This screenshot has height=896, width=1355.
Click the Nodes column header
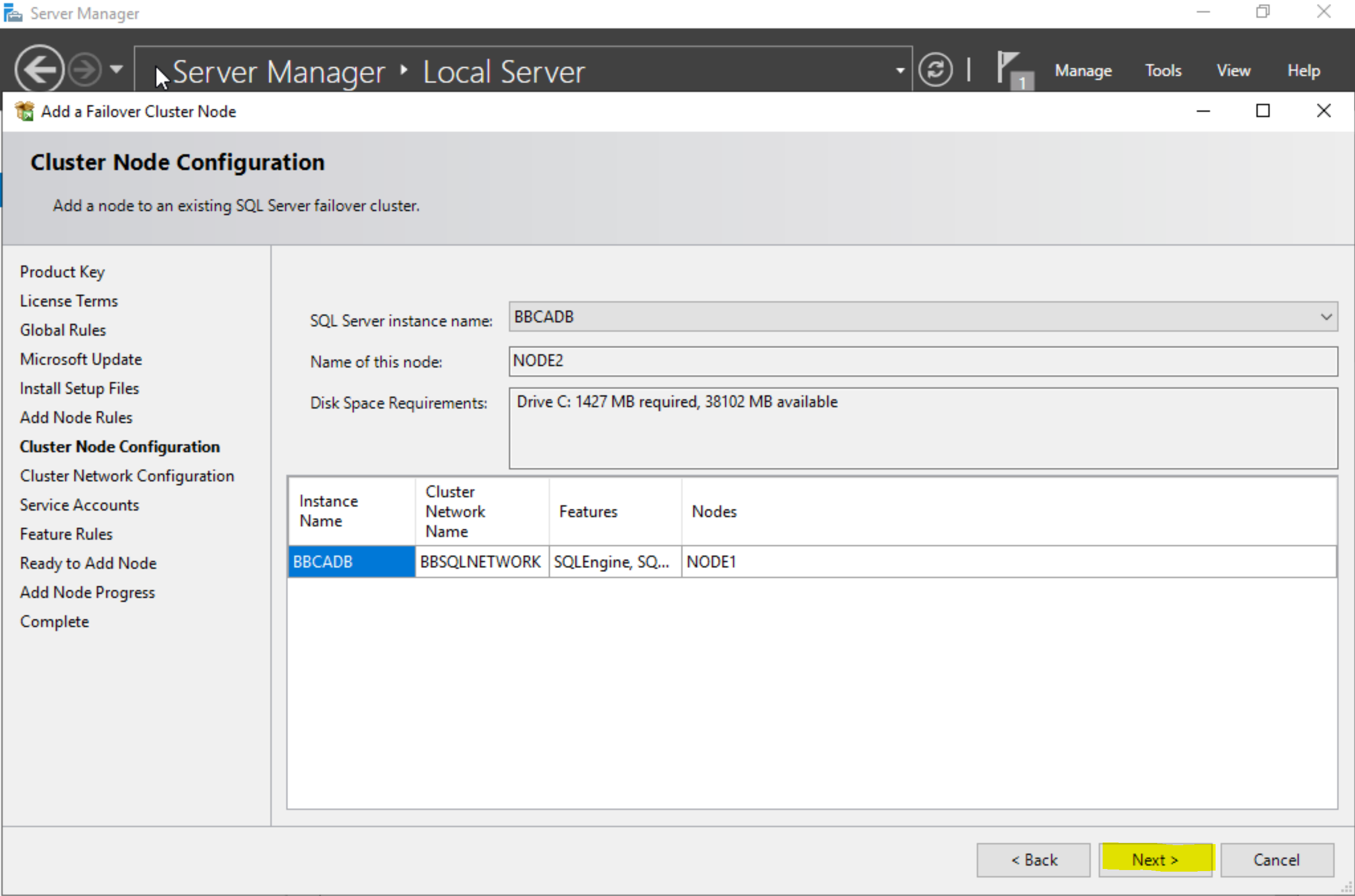click(1008, 511)
